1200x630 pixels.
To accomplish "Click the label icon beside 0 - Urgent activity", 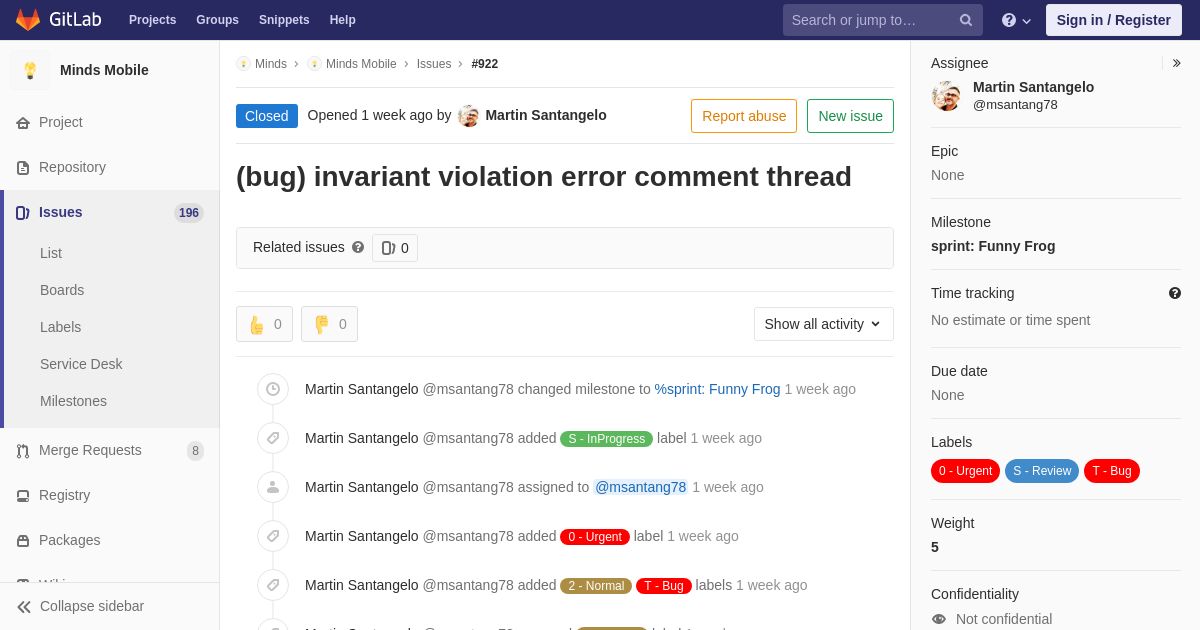I will coord(273,536).
